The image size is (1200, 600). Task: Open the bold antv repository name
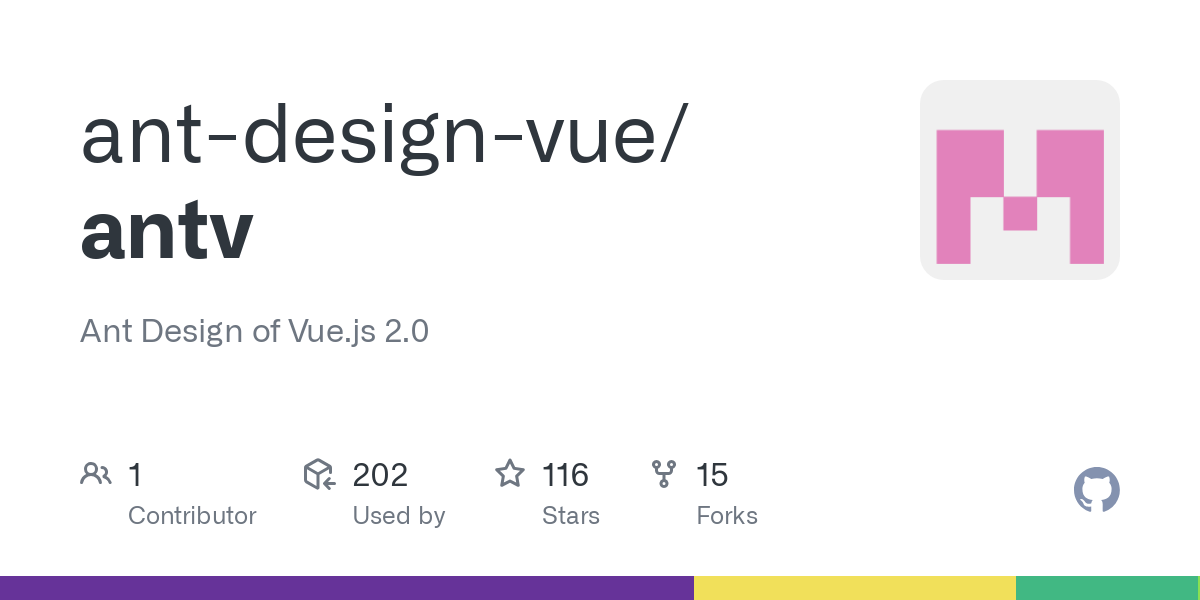(x=166, y=229)
